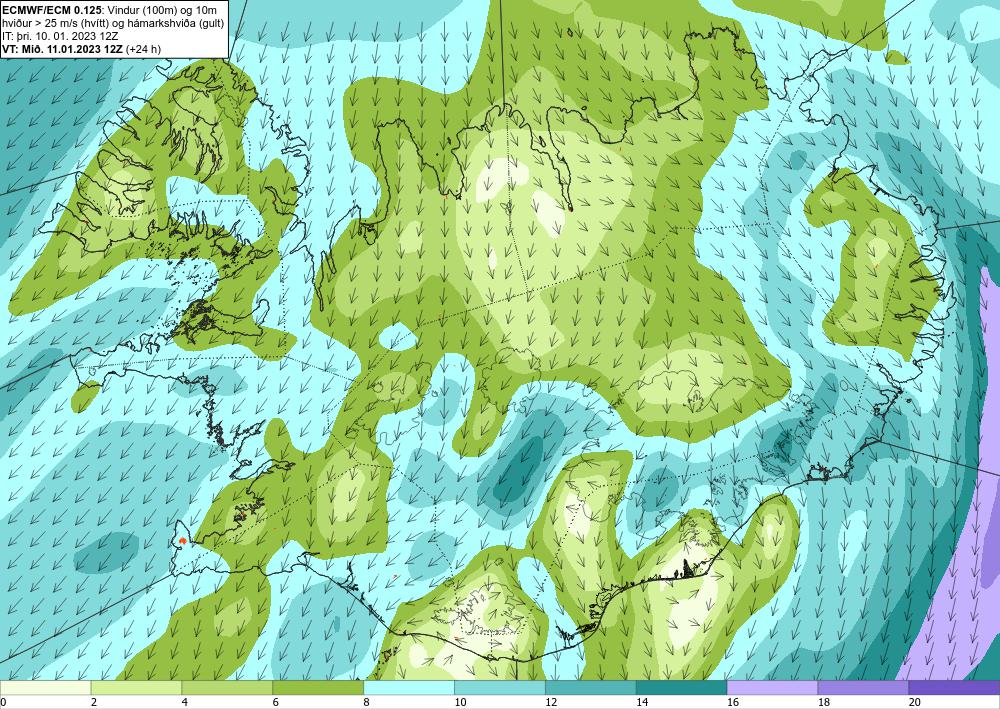The image size is (1000, 709).
Task: Click the legend label "20"
Action: coord(915,703)
